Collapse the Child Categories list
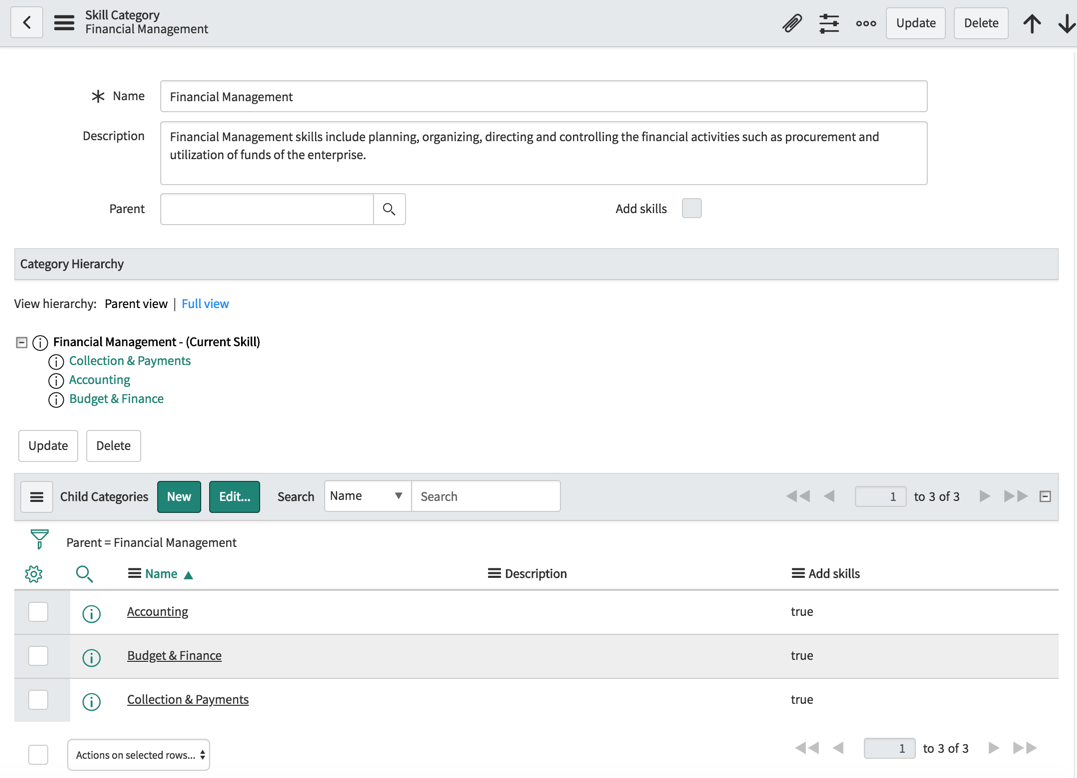The image size is (1077, 778). pos(1045,496)
